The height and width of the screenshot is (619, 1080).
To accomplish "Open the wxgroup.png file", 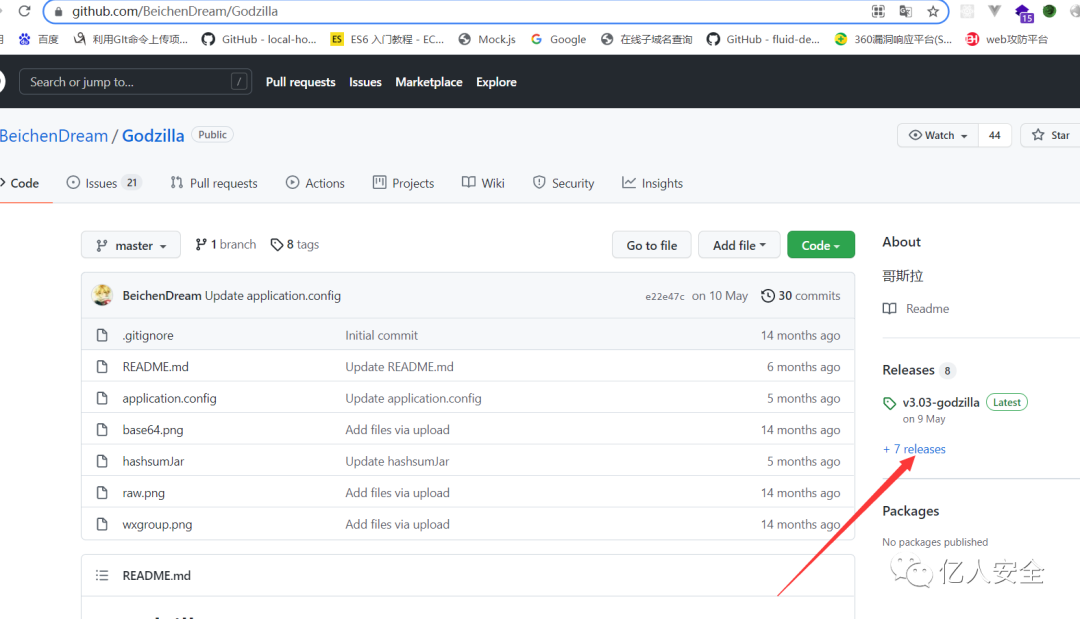I will point(157,525).
